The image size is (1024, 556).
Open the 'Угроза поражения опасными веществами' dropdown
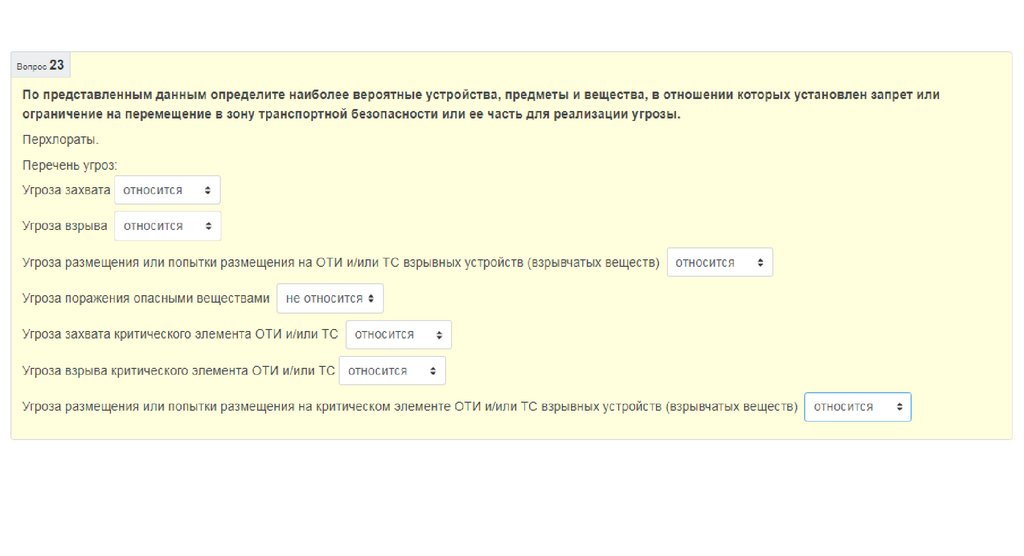[329, 298]
